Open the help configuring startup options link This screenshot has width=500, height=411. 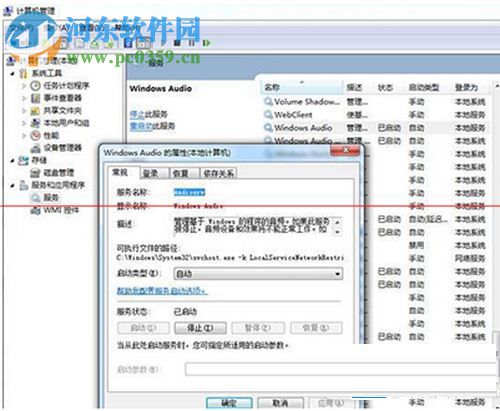point(162,291)
